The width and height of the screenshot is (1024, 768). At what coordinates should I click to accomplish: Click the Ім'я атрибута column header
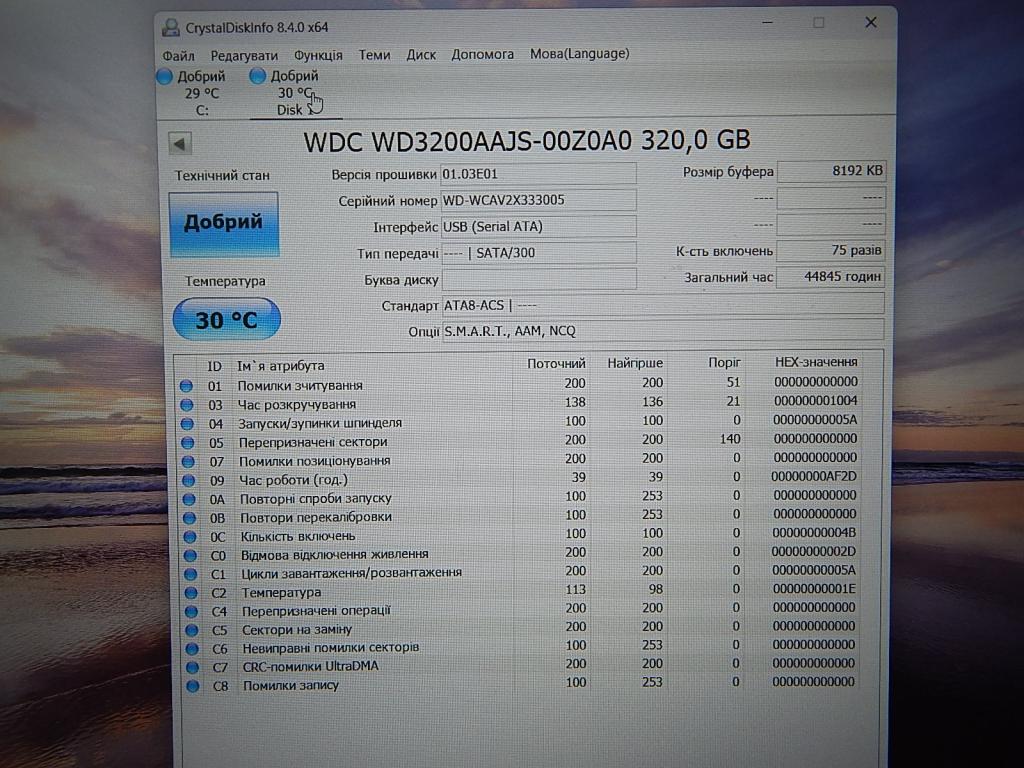[281, 366]
